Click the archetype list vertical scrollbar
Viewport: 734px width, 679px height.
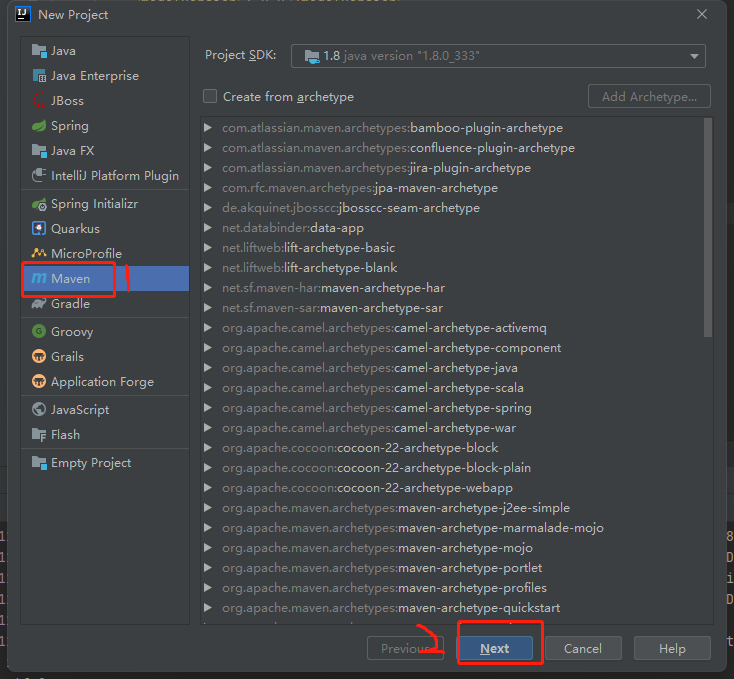(708, 227)
